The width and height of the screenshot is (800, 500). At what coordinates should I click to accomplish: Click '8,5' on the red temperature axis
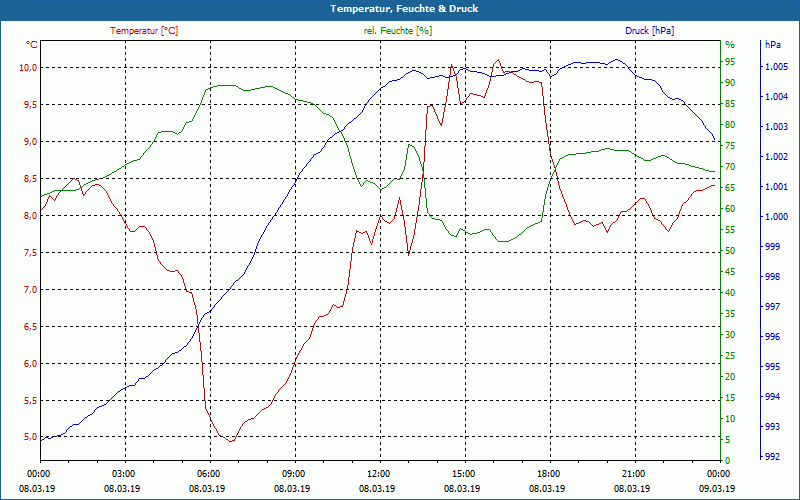(x=31, y=179)
